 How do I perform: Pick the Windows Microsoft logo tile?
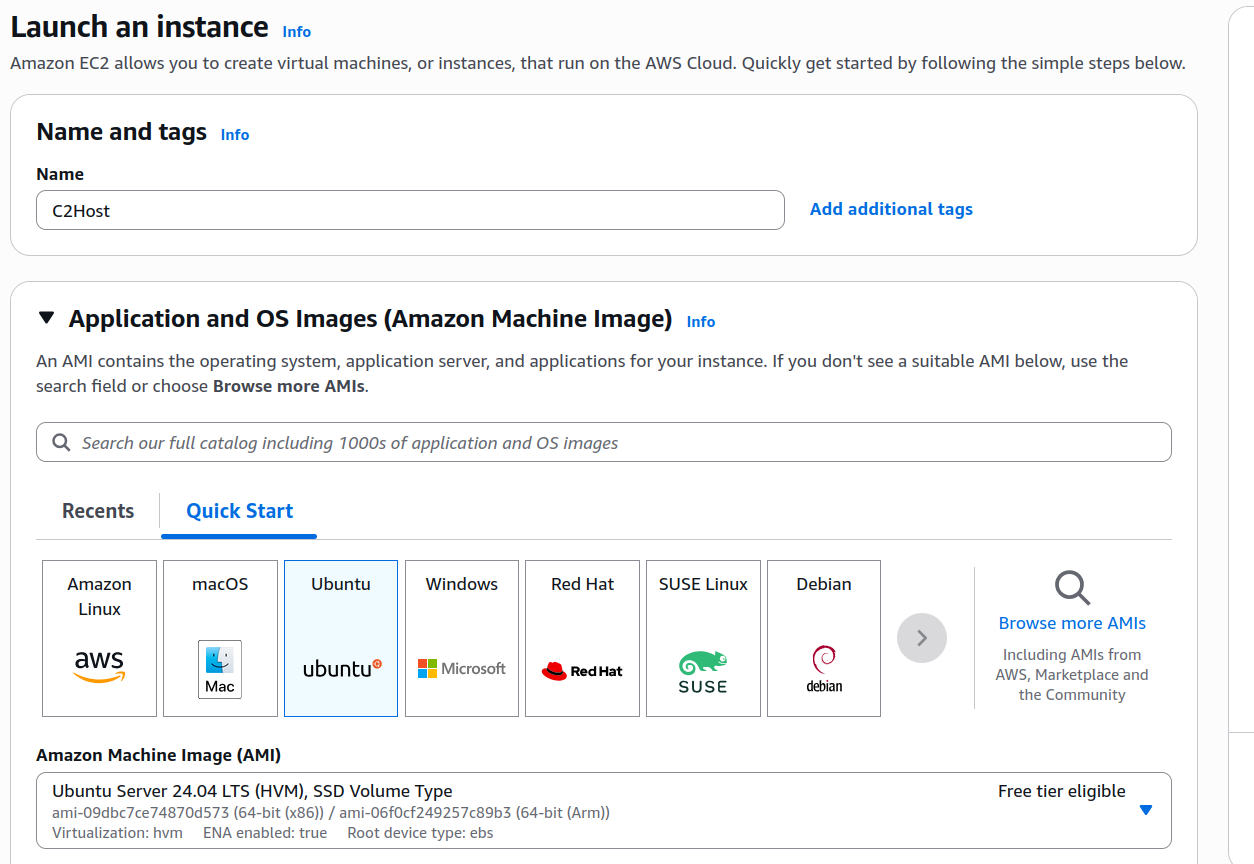462,638
